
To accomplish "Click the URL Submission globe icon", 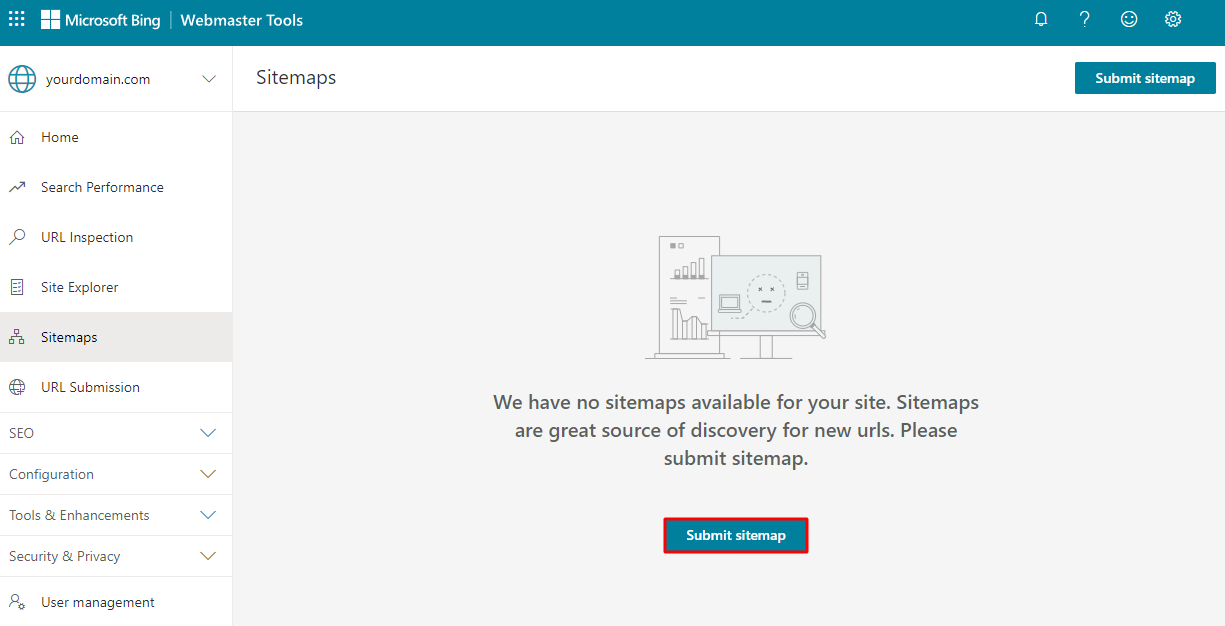I will (x=17, y=387).
